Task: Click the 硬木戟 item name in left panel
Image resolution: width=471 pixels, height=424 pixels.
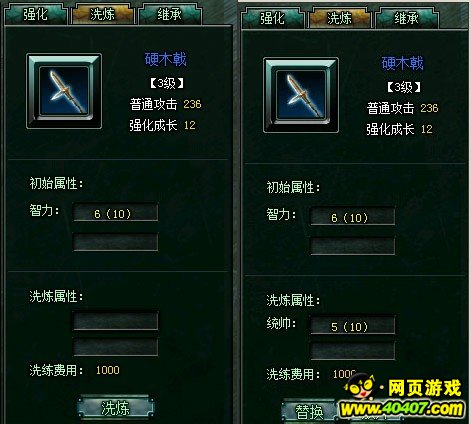Action: pos(166,60)
